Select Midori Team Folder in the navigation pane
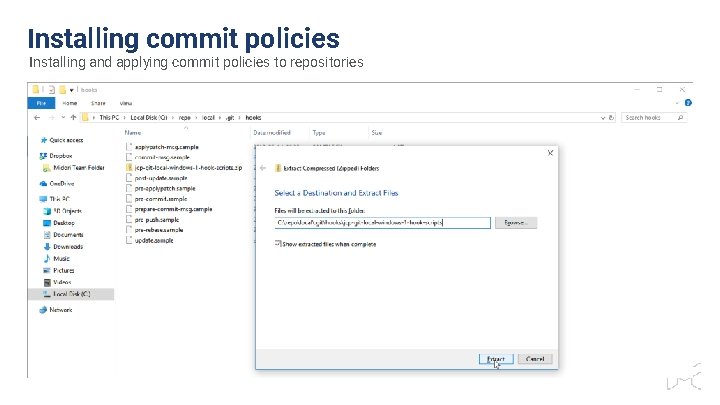 73,168
